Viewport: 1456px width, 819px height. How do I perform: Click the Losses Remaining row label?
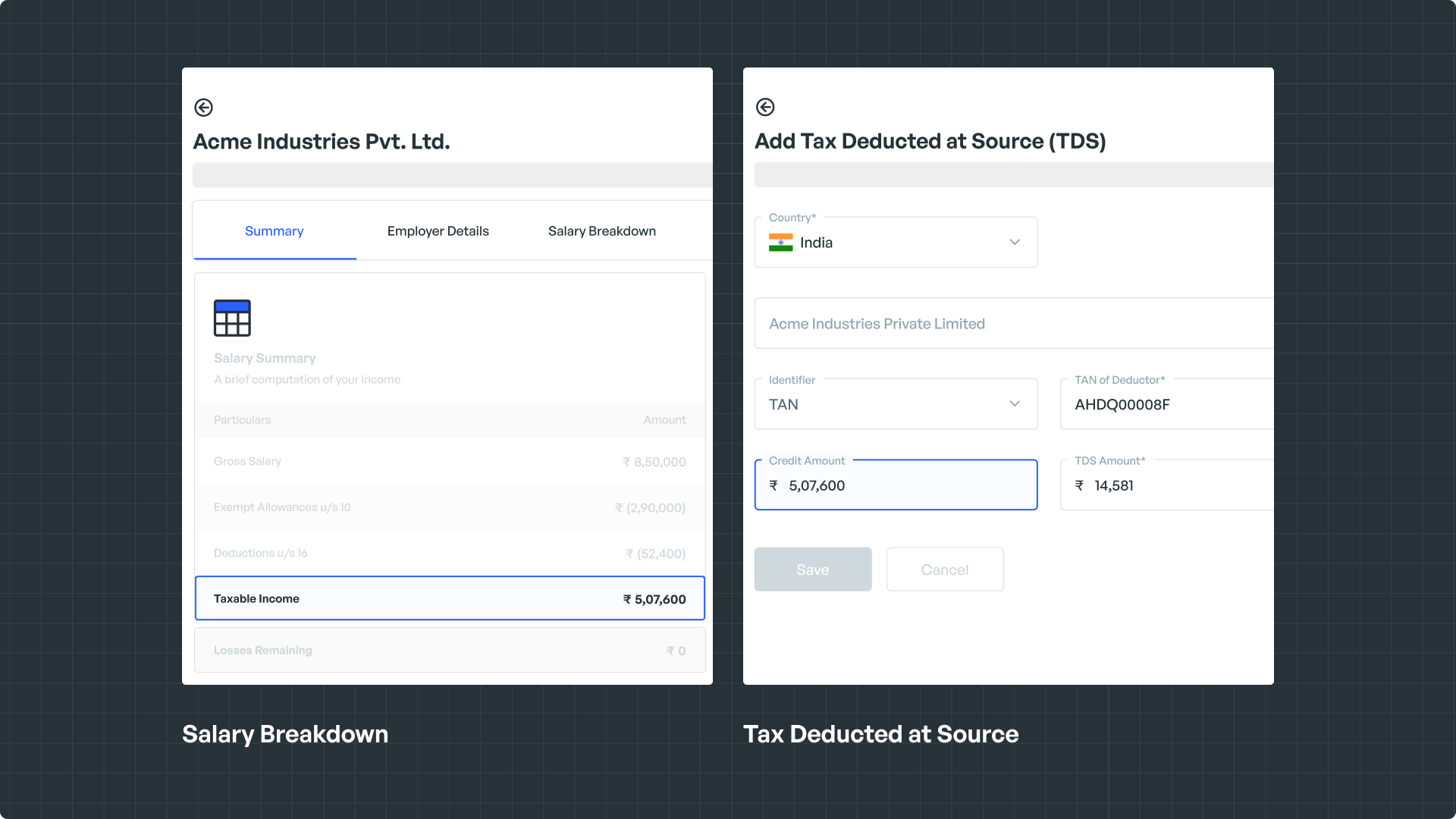point(262,651)
